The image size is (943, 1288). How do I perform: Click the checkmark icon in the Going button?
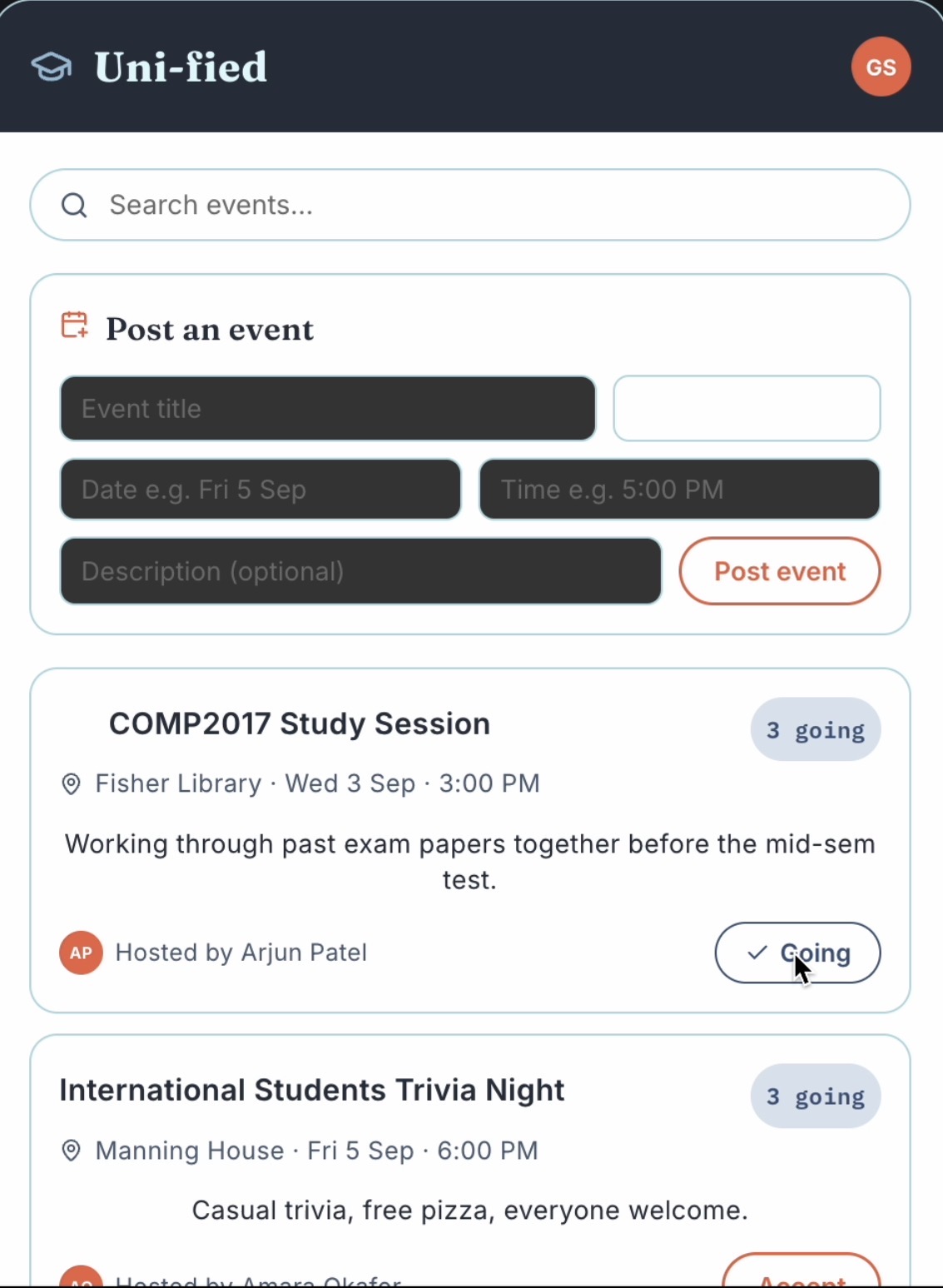tap(757, 952)
